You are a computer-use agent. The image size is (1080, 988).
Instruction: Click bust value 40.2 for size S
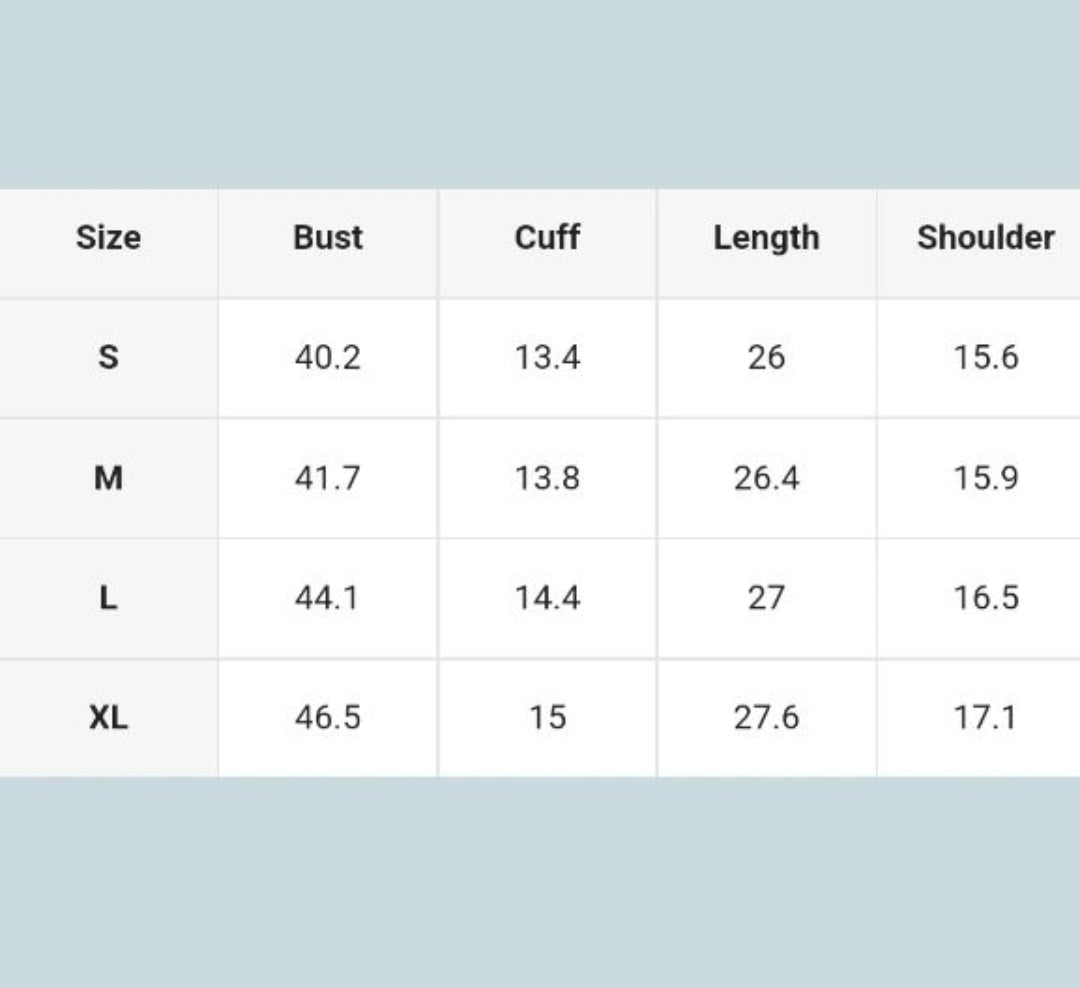(x=328, y=357)
